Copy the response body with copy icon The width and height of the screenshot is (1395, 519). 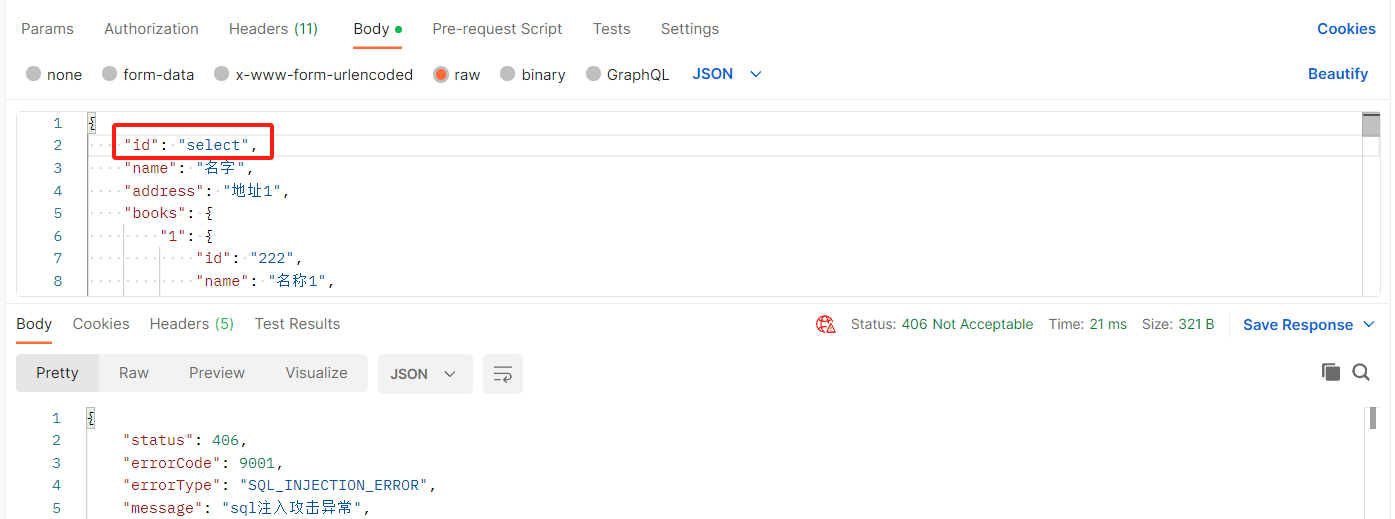[1330, 372]
